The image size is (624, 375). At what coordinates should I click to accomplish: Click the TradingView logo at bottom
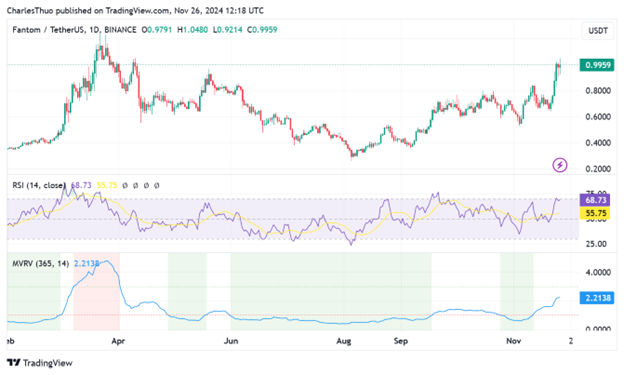[x=40, y=363]
